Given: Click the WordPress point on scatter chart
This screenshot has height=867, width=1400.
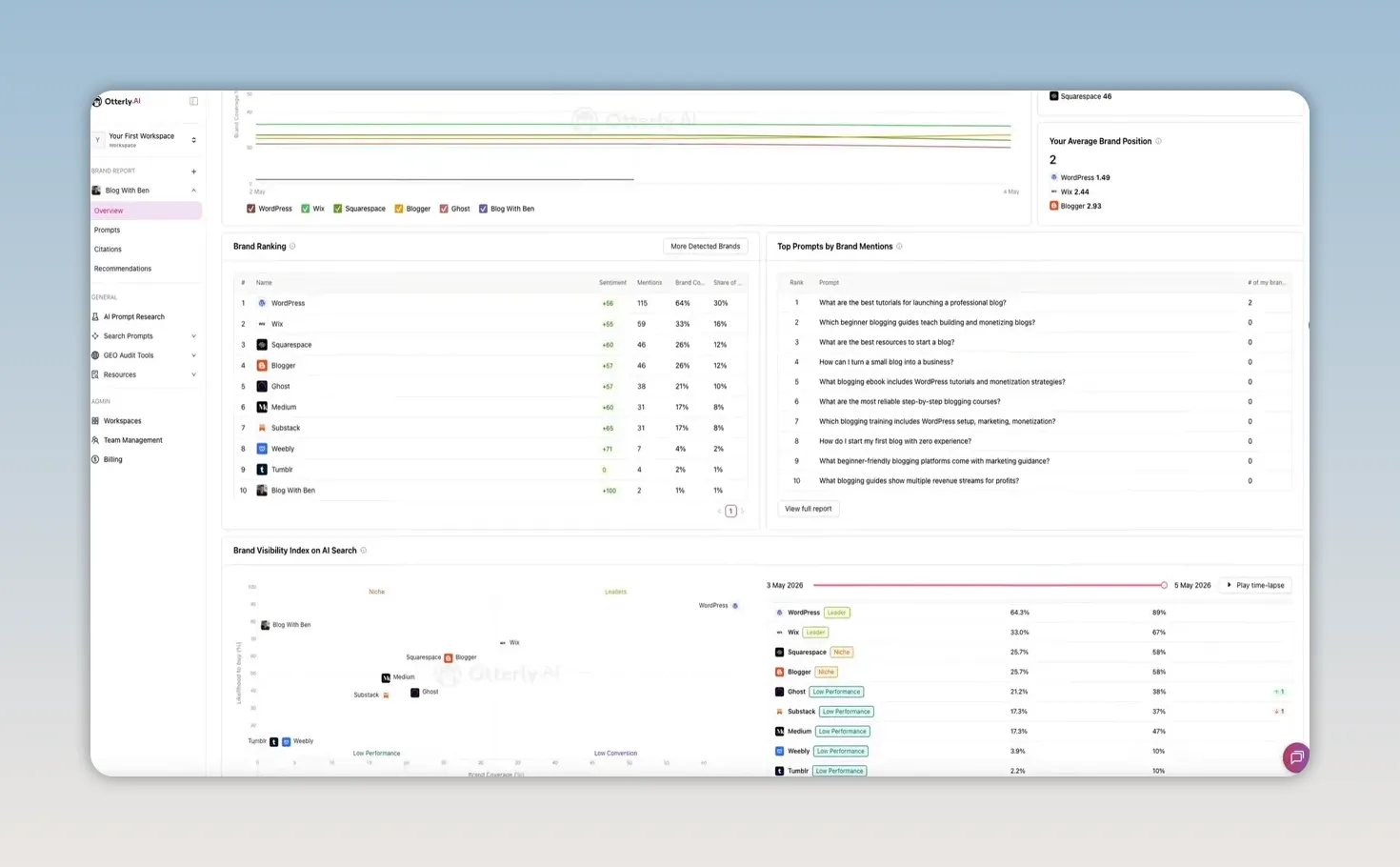Looking at the screenshot, I should [x=734, y=606].
